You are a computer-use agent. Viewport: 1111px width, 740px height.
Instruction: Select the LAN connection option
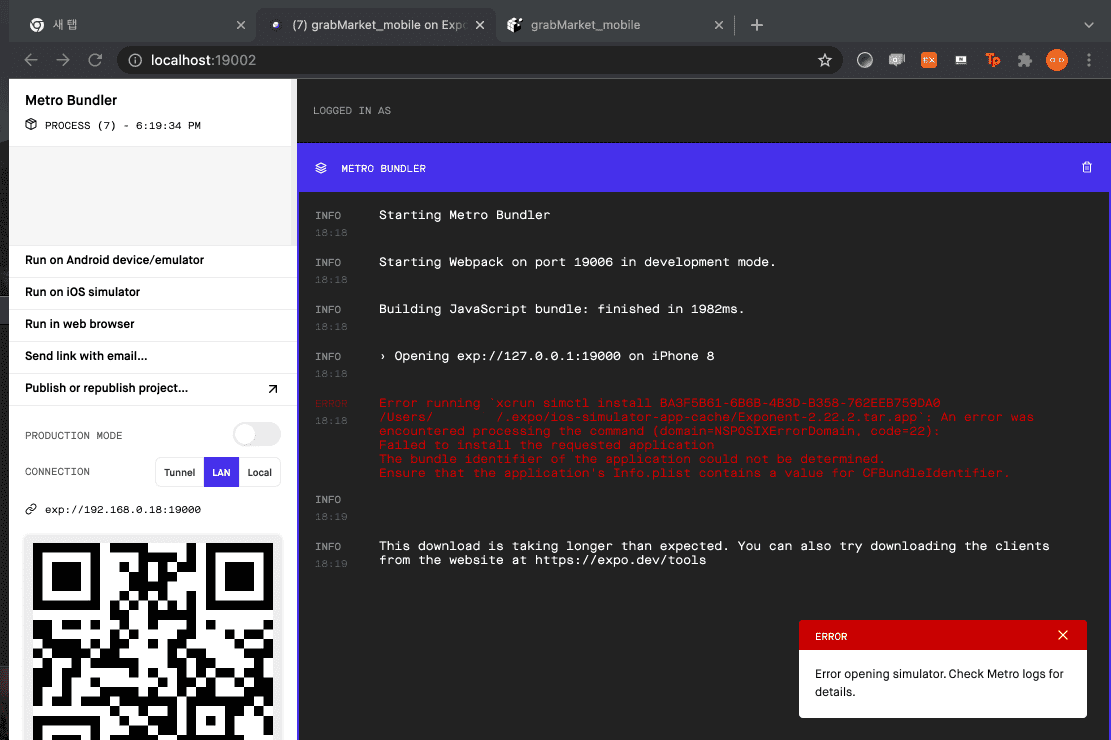pyautogui.click(x=221, y=472)
